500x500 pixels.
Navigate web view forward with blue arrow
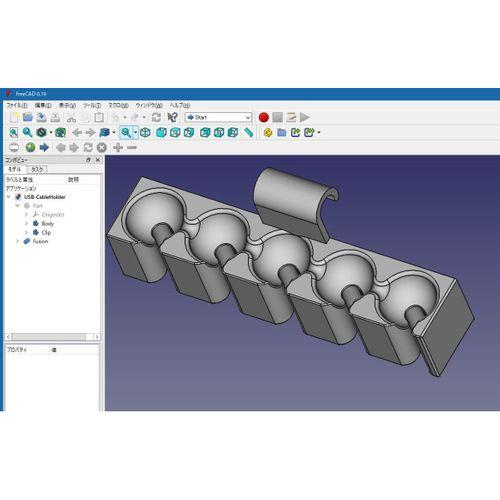[44, 147]
